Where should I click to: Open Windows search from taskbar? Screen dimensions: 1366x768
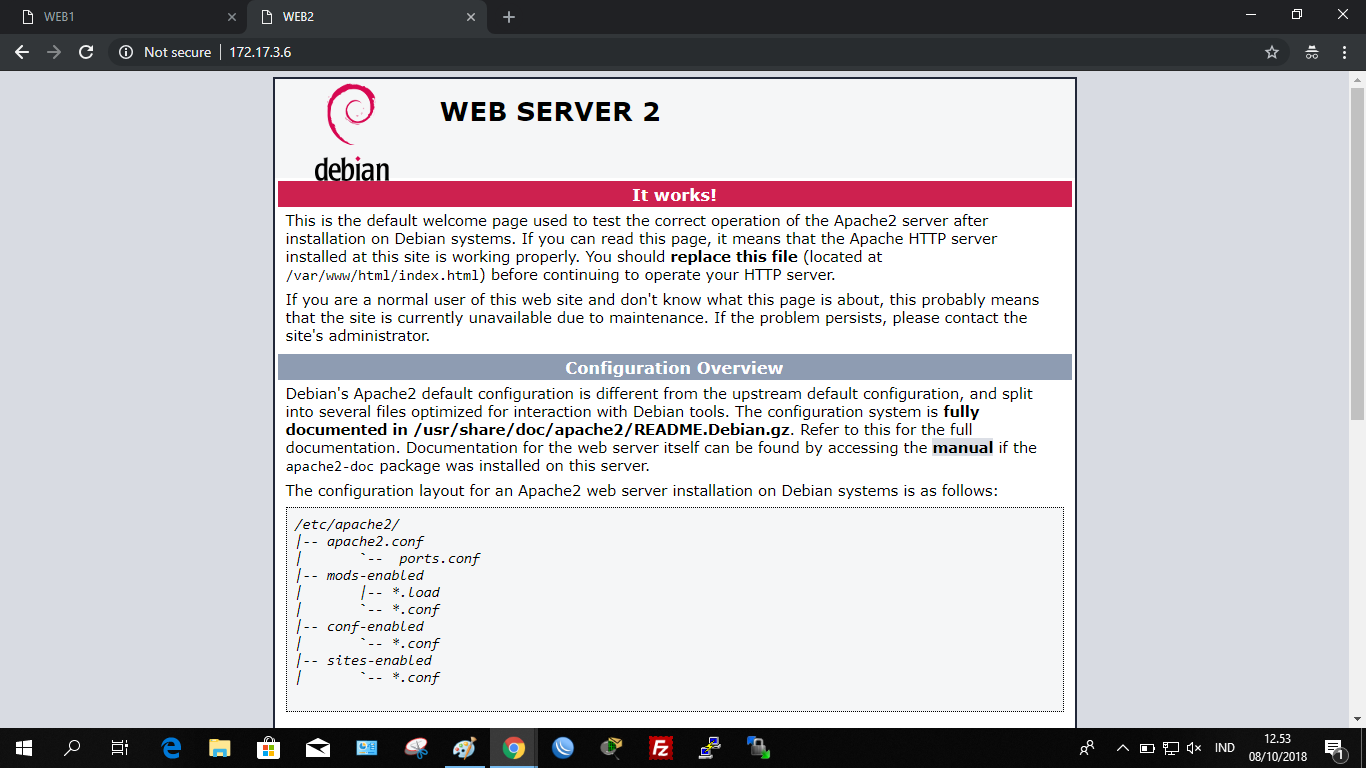pos(72,748)
